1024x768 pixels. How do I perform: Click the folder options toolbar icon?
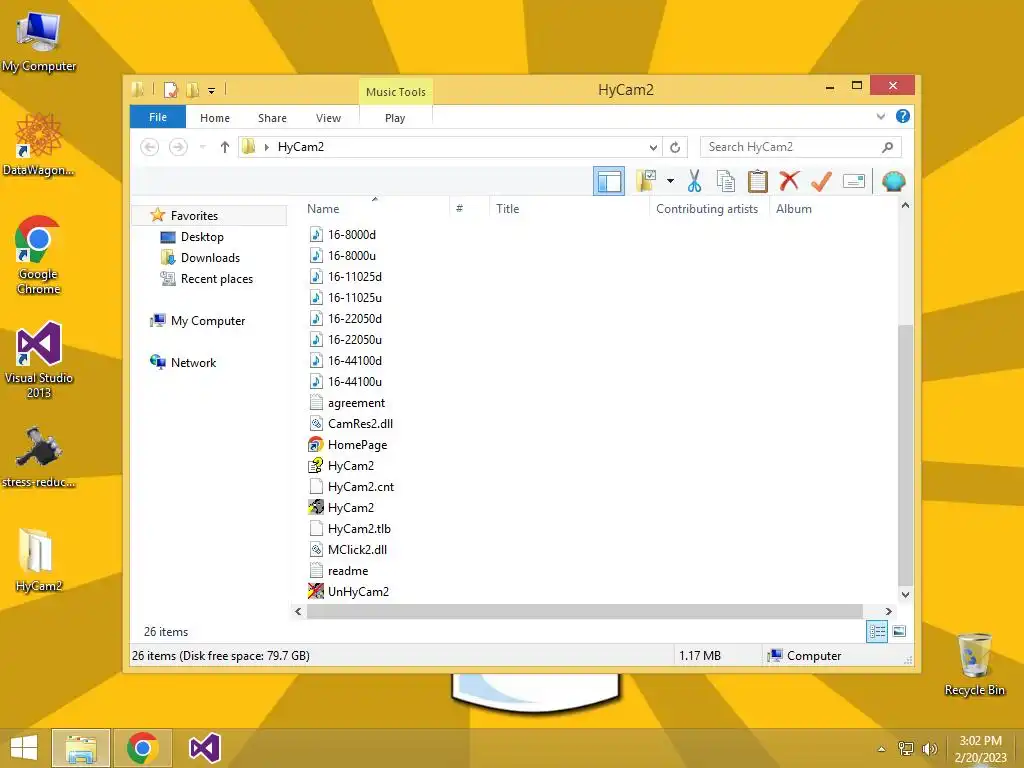pos(646,181)
